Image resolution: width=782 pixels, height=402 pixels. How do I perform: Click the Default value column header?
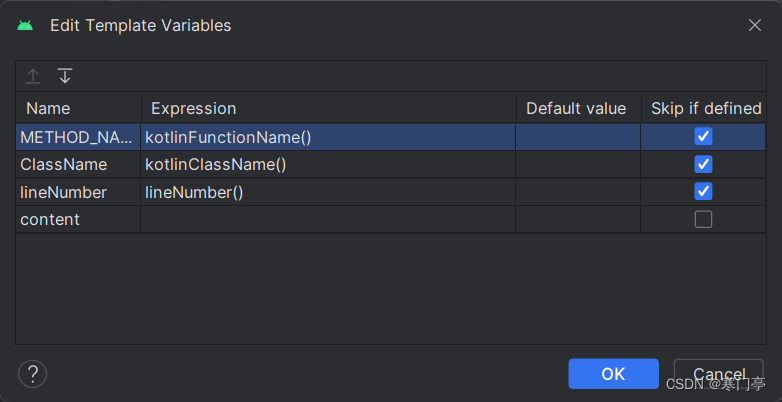click(x=576, y=108)
